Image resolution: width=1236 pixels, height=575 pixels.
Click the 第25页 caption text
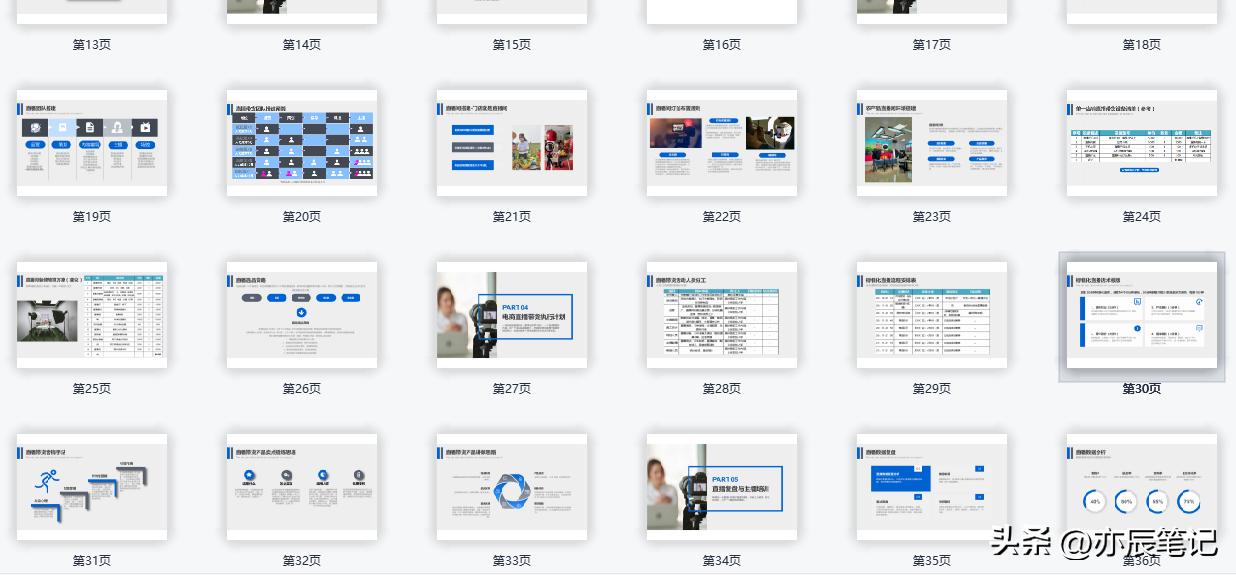point(92,388)
